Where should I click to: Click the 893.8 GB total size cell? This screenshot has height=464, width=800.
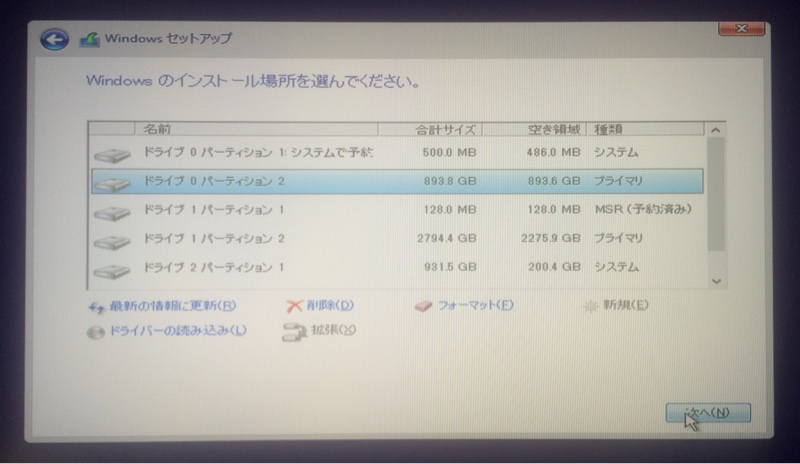(x=449, y=181)
